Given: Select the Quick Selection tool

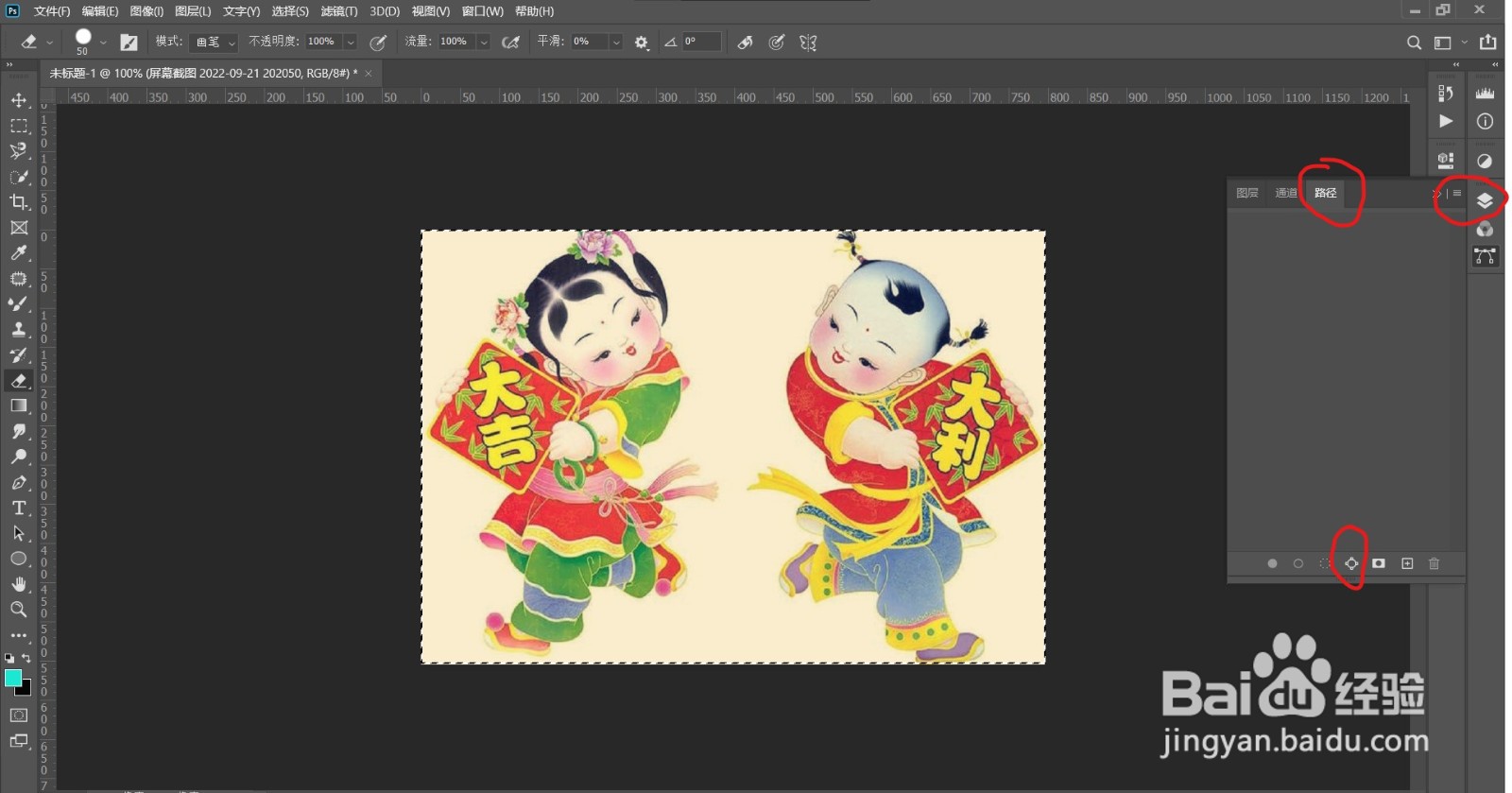Looking at the screenshot, I should point(19,177).
